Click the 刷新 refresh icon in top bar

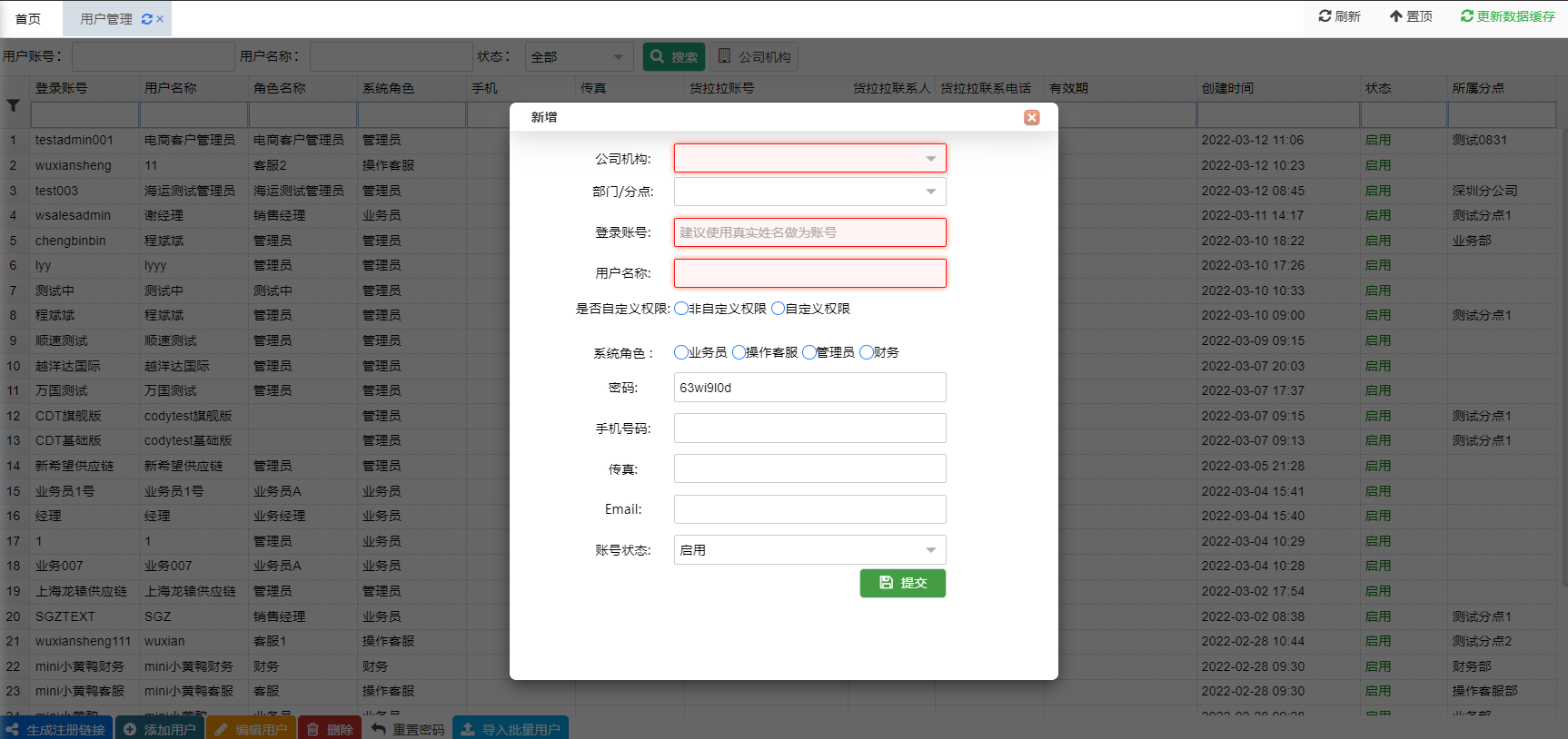coord(1325,16)
